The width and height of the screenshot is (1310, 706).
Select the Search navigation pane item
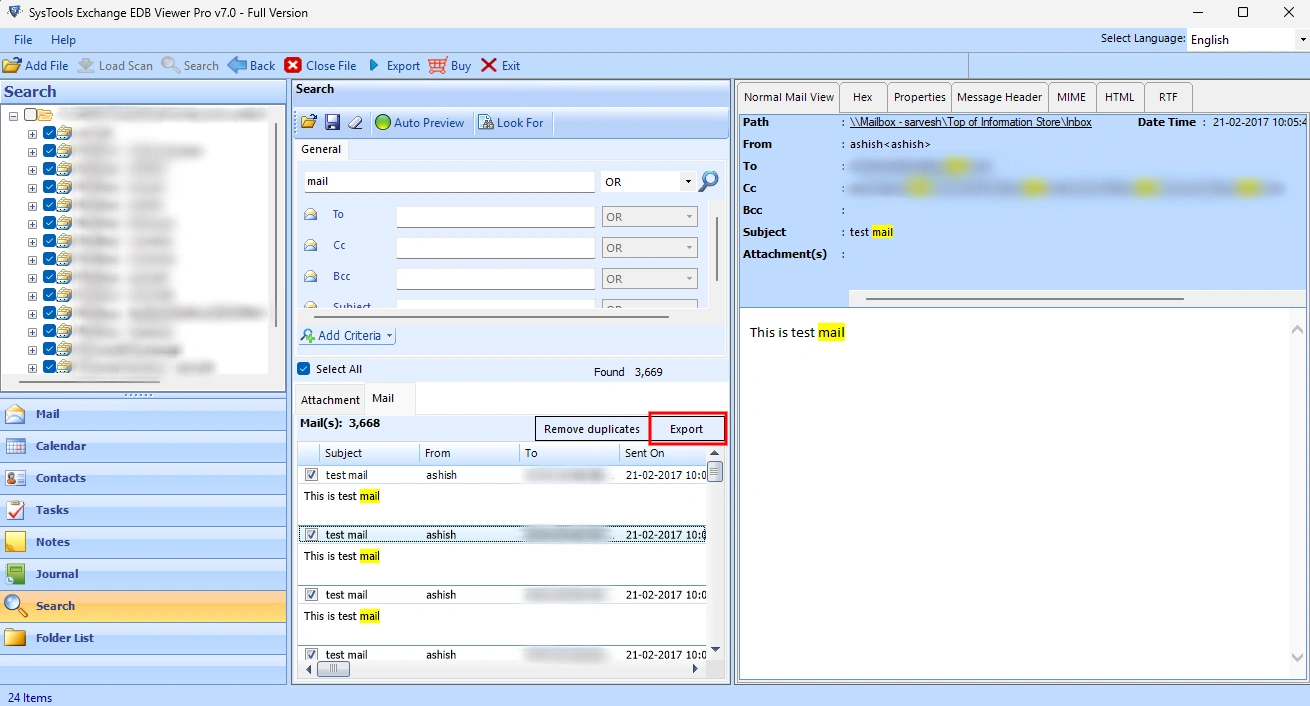[143, 606]
